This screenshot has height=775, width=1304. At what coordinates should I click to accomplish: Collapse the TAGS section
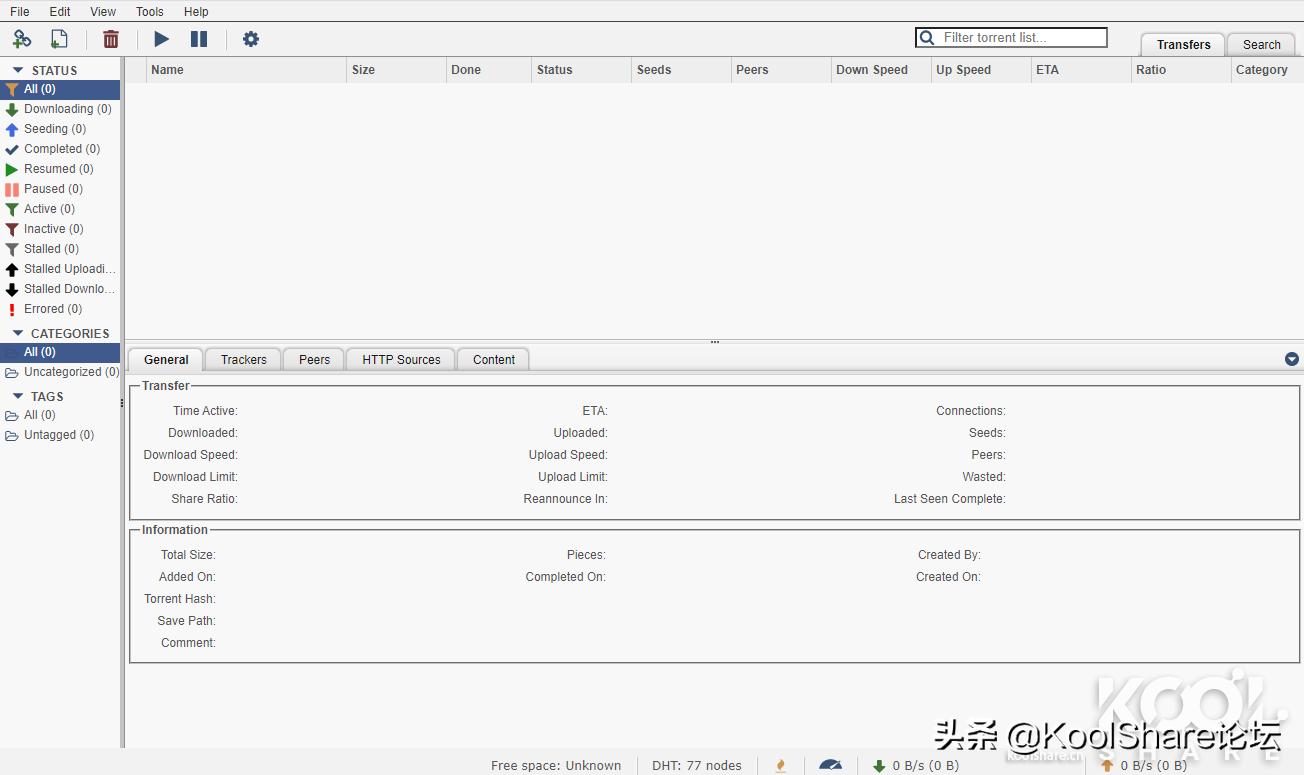click(19, 396)
